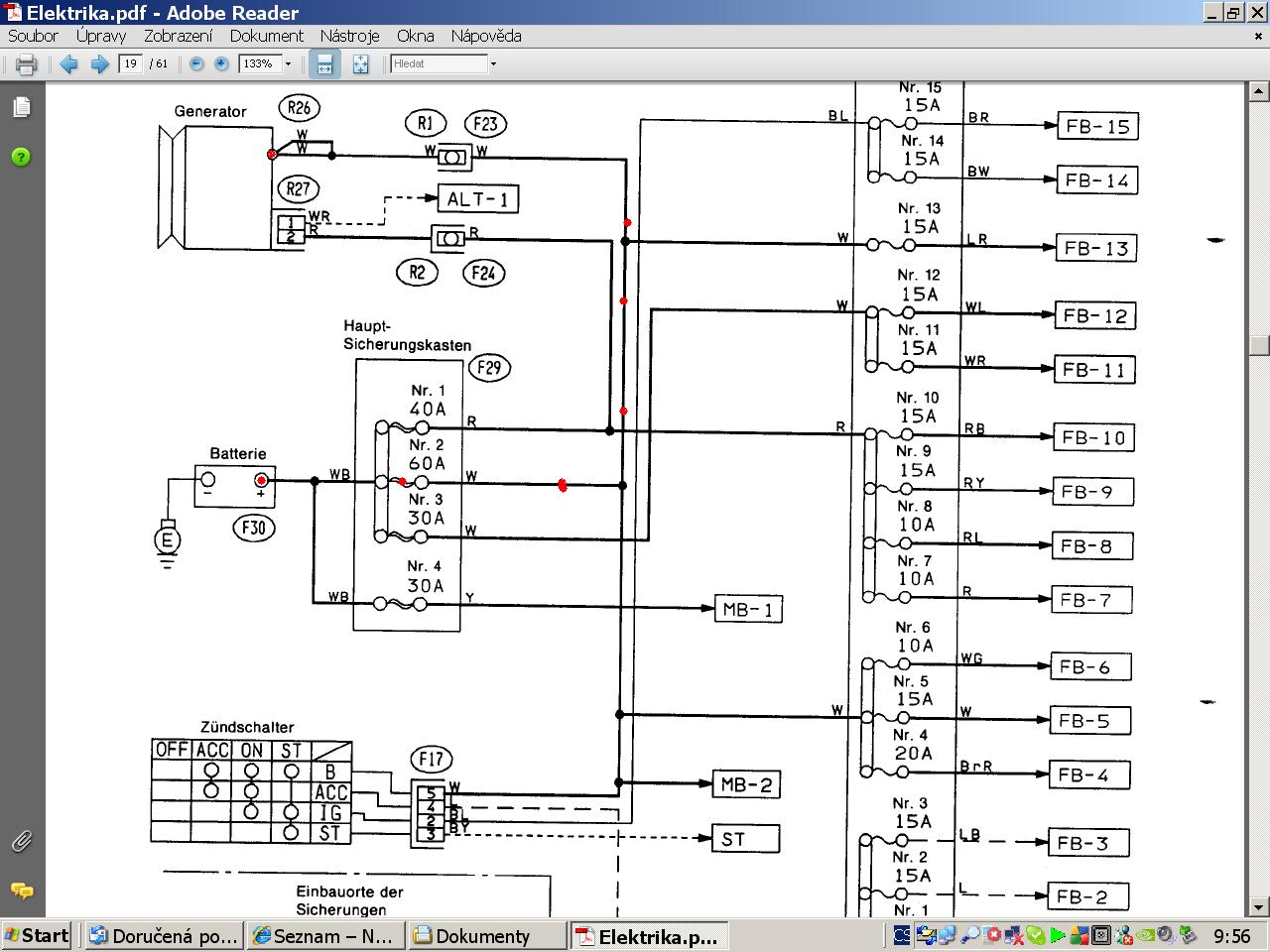Screen dimensions: 1270x952
Task: Click the ALT-1 box in diagram
Action: 478,199
